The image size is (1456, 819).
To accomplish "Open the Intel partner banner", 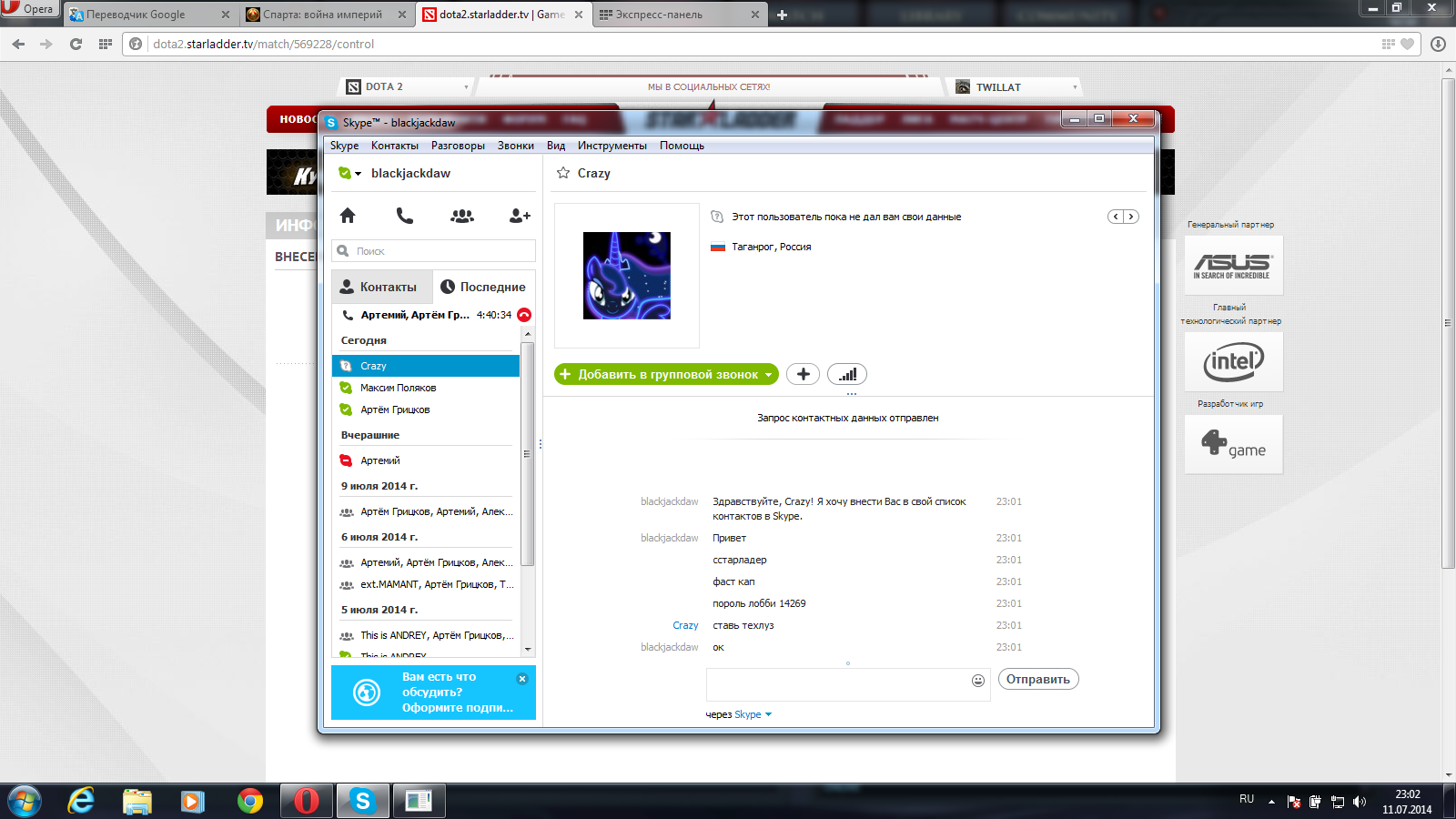I will (x=1234, y=361).
